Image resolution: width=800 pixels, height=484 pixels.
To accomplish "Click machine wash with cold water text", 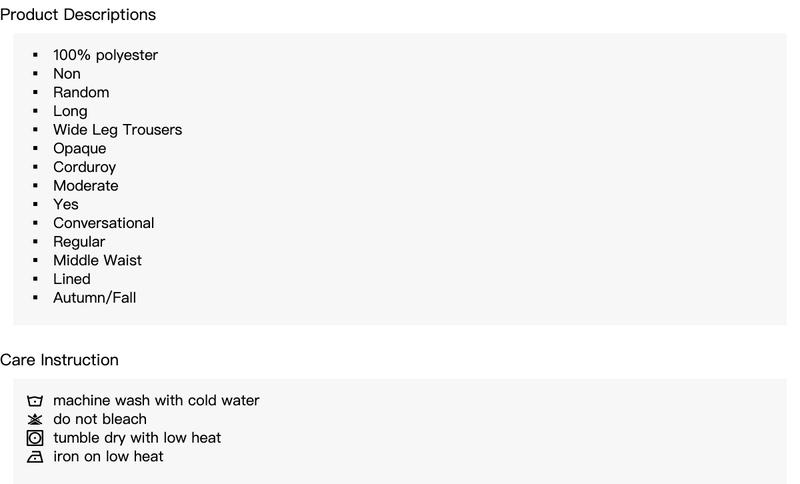I will click(x=156, y=400).
